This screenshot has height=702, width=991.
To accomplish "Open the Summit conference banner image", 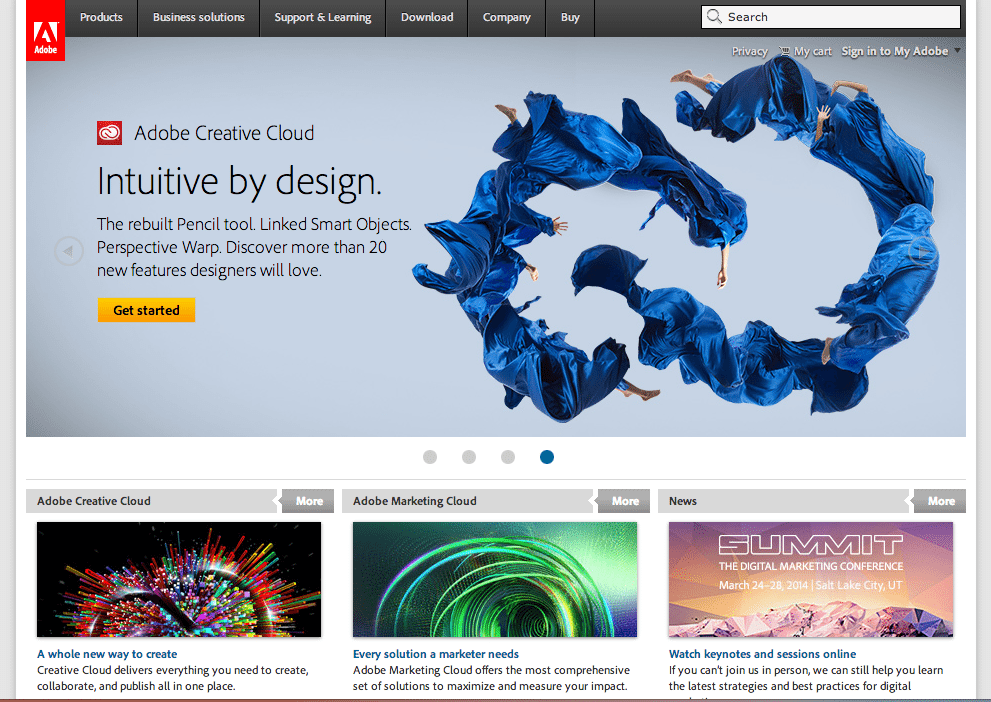I will 811,579.
